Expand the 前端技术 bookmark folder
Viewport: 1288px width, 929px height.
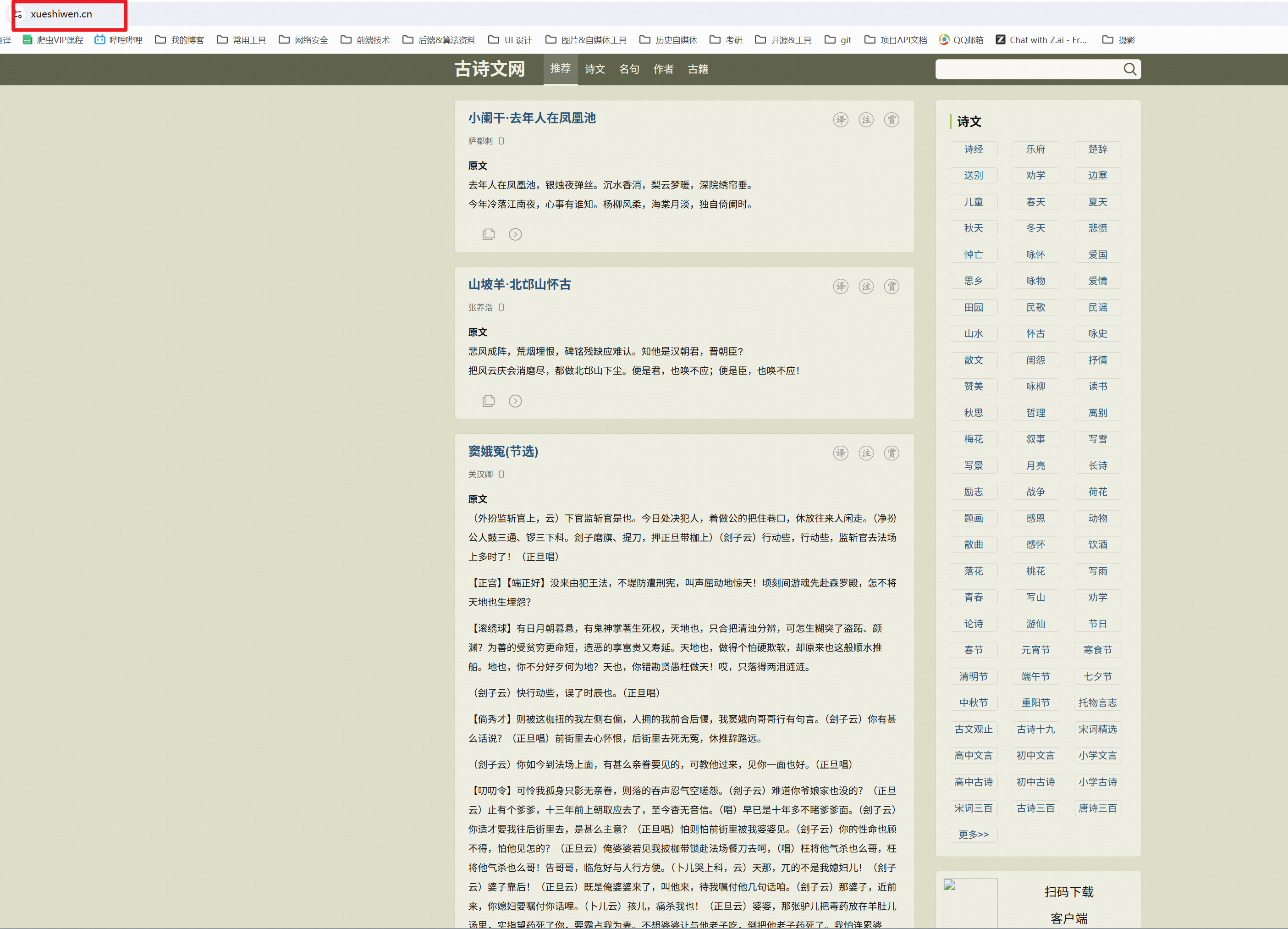tap(365, 40)
